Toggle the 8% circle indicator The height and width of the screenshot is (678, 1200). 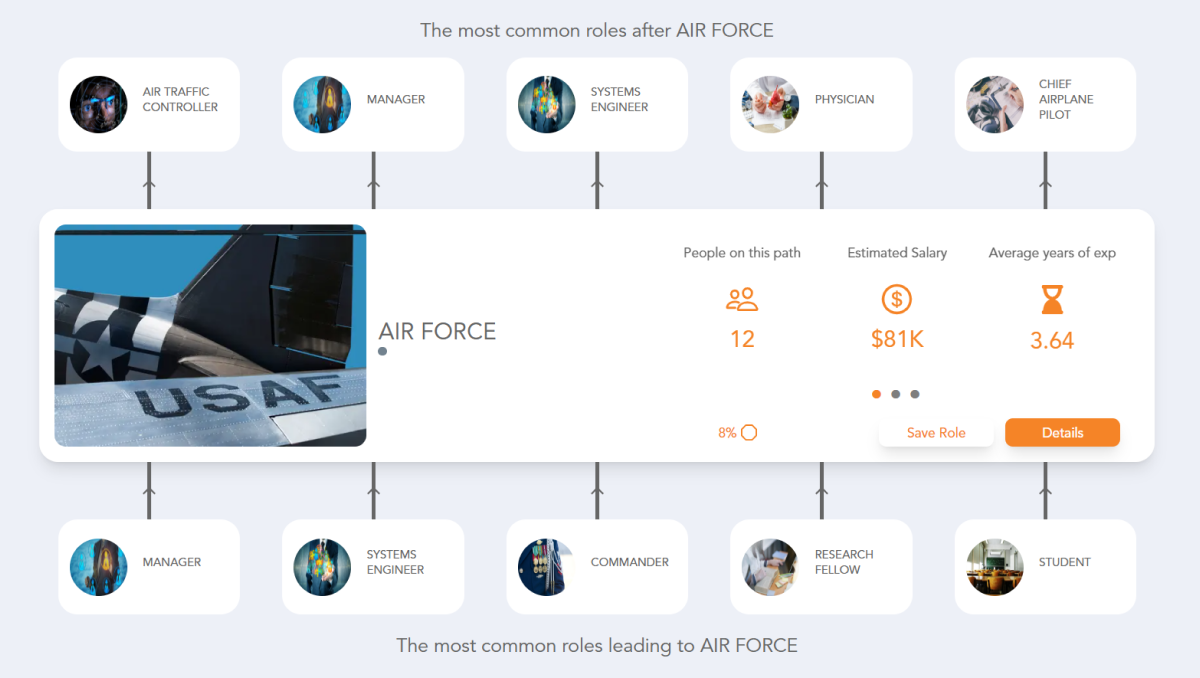pos(750,432)
